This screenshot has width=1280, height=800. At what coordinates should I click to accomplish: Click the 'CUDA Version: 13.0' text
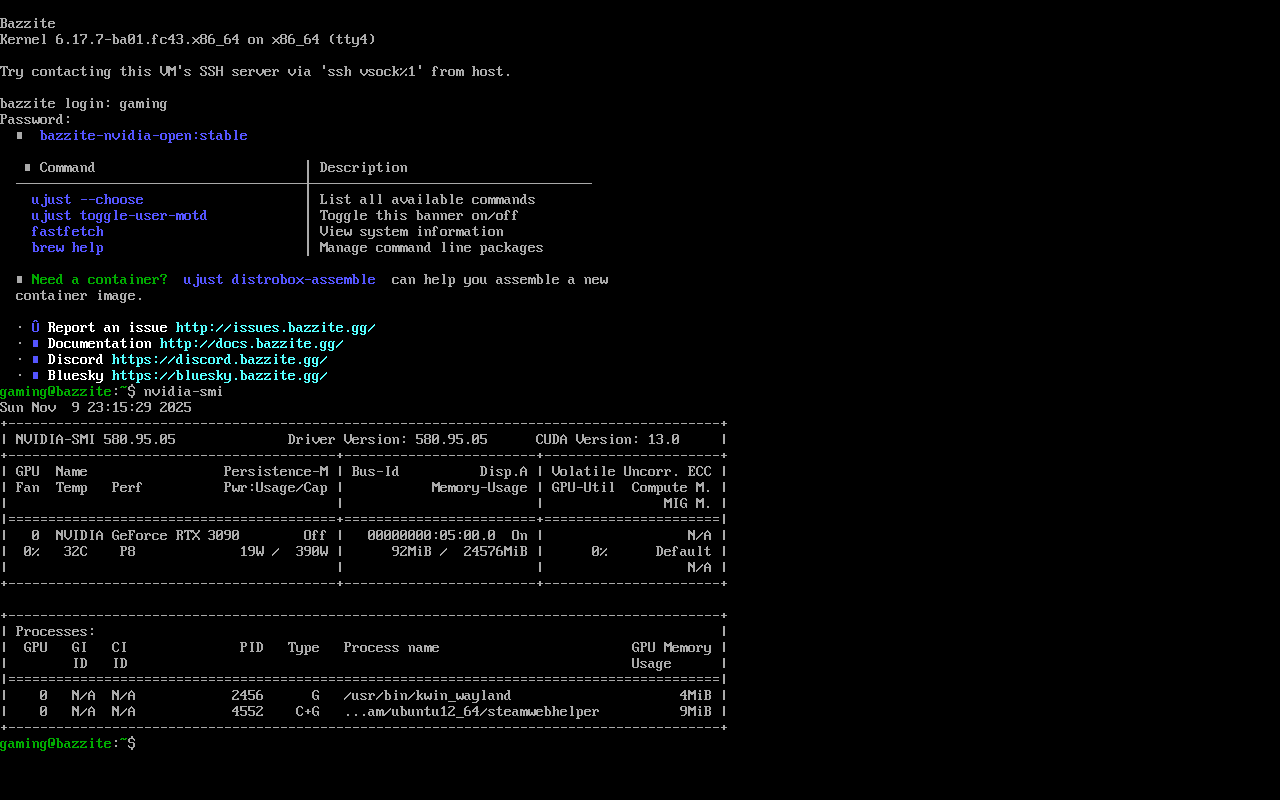coord(608,439)
